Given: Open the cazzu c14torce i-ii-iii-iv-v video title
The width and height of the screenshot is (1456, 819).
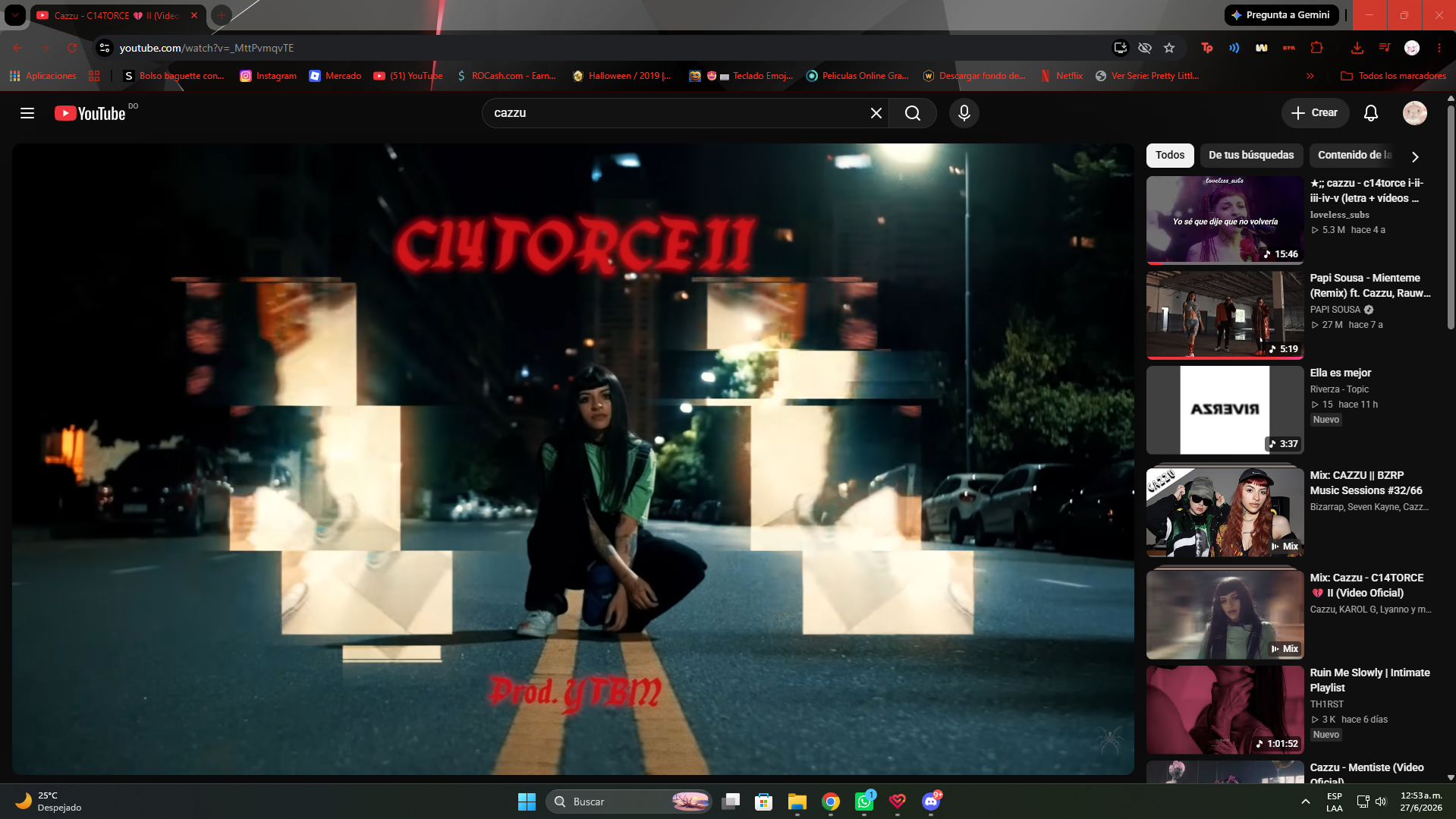Looking at the screenshot, I should click(1366, 191).
